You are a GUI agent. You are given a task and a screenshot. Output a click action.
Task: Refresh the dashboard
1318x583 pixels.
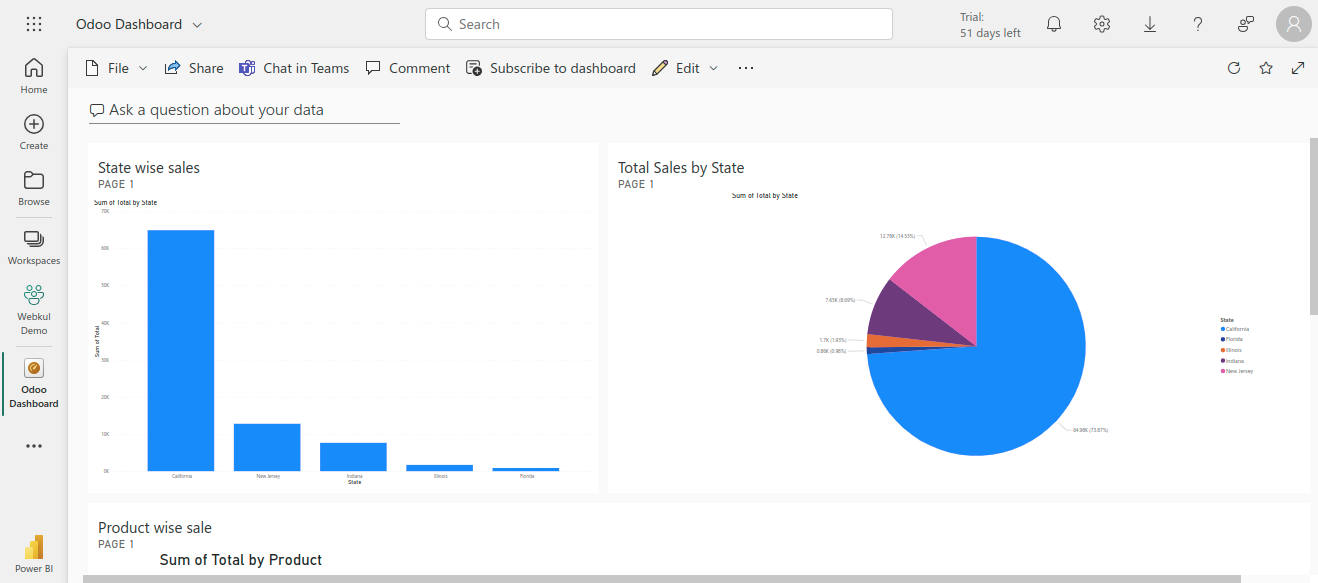[1233, 67]
